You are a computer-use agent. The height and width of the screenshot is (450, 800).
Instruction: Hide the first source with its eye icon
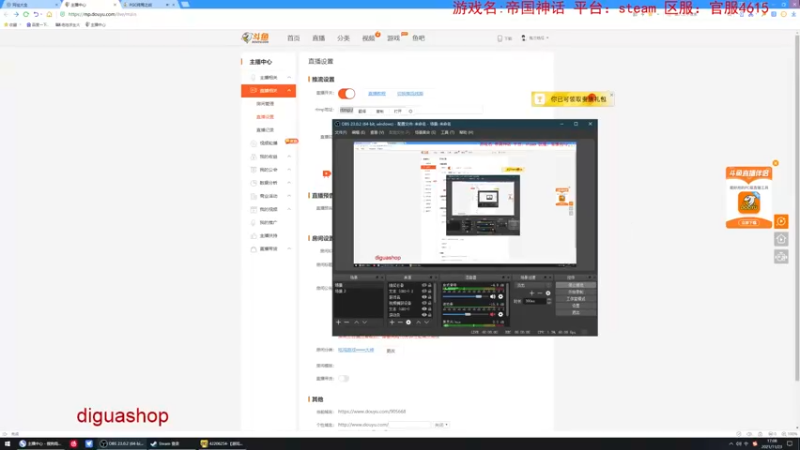click(424, 285)
